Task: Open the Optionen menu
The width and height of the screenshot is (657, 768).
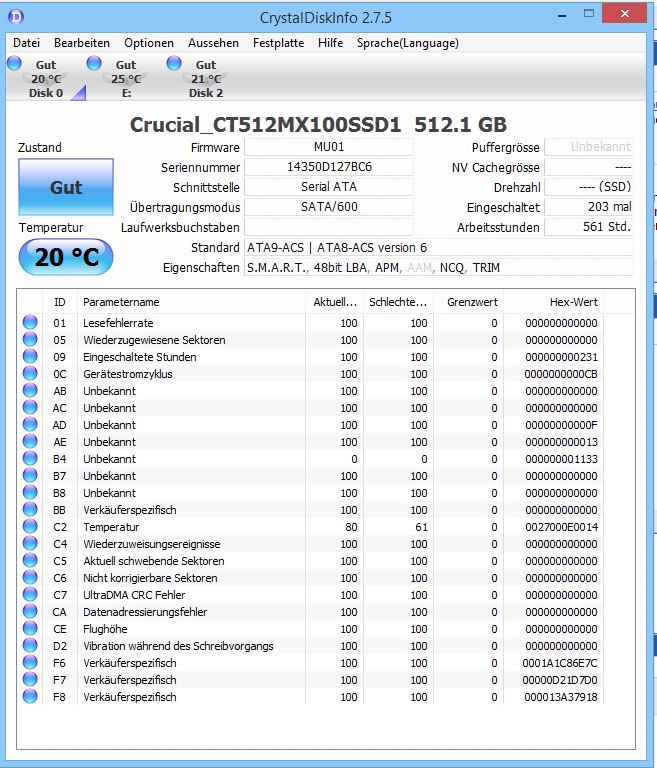Action: [149, 43]
